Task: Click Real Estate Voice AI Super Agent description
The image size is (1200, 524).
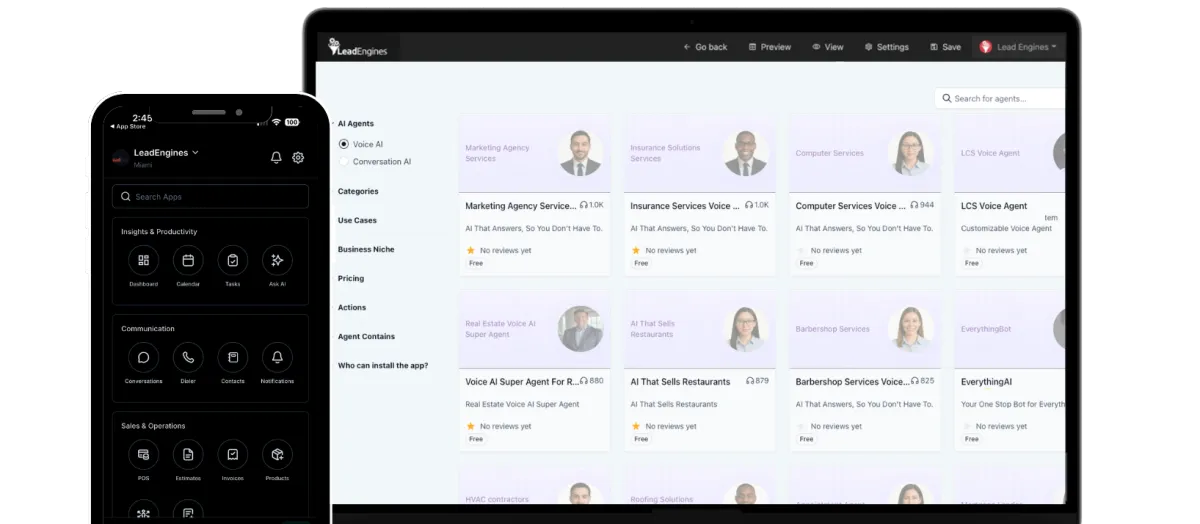Action: coord(522,404)
